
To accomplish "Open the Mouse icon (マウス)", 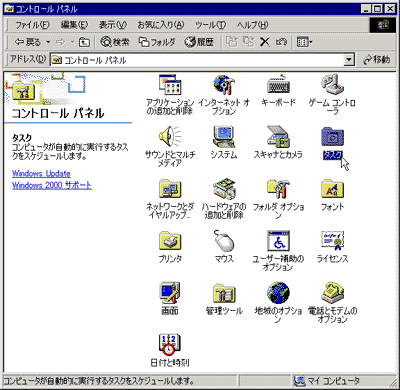I will [x=224, y=241].
